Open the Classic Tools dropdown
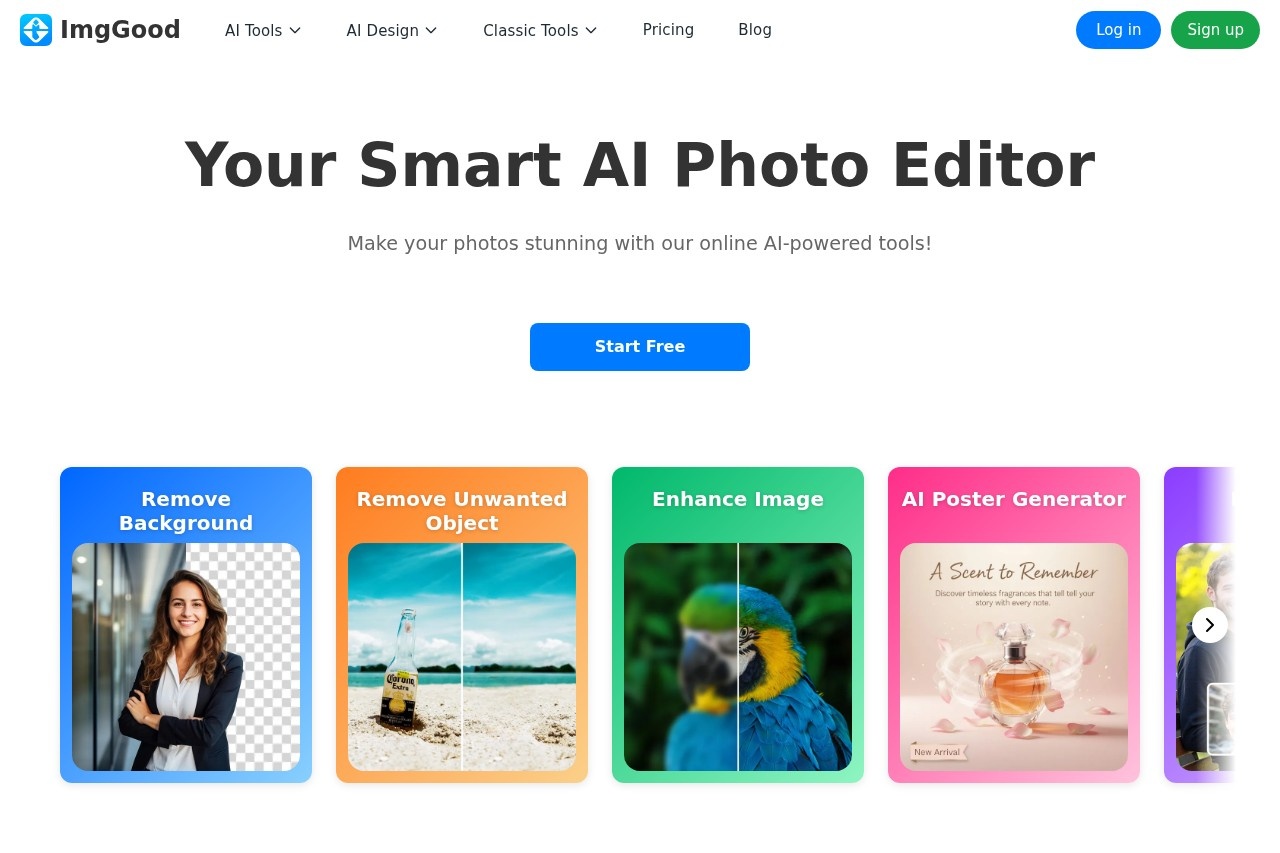Image resolution: width=1280 pixels, height=853 pixels. [x=540, y=30]
